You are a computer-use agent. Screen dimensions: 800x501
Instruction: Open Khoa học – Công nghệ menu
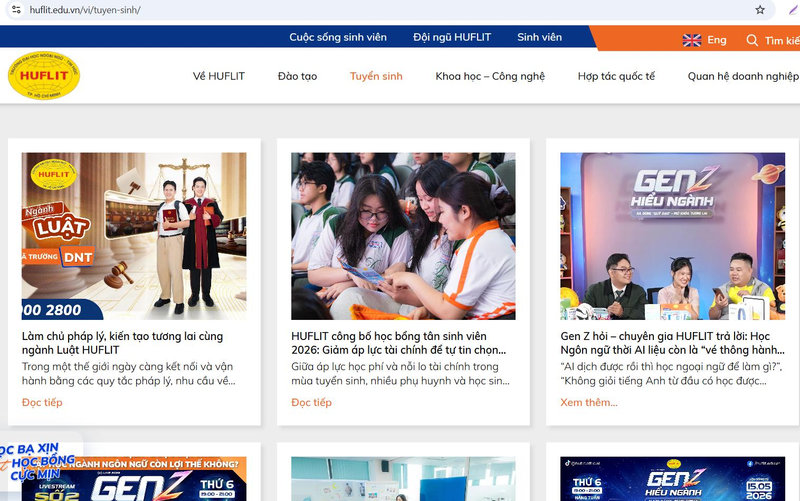pos(490,76)
